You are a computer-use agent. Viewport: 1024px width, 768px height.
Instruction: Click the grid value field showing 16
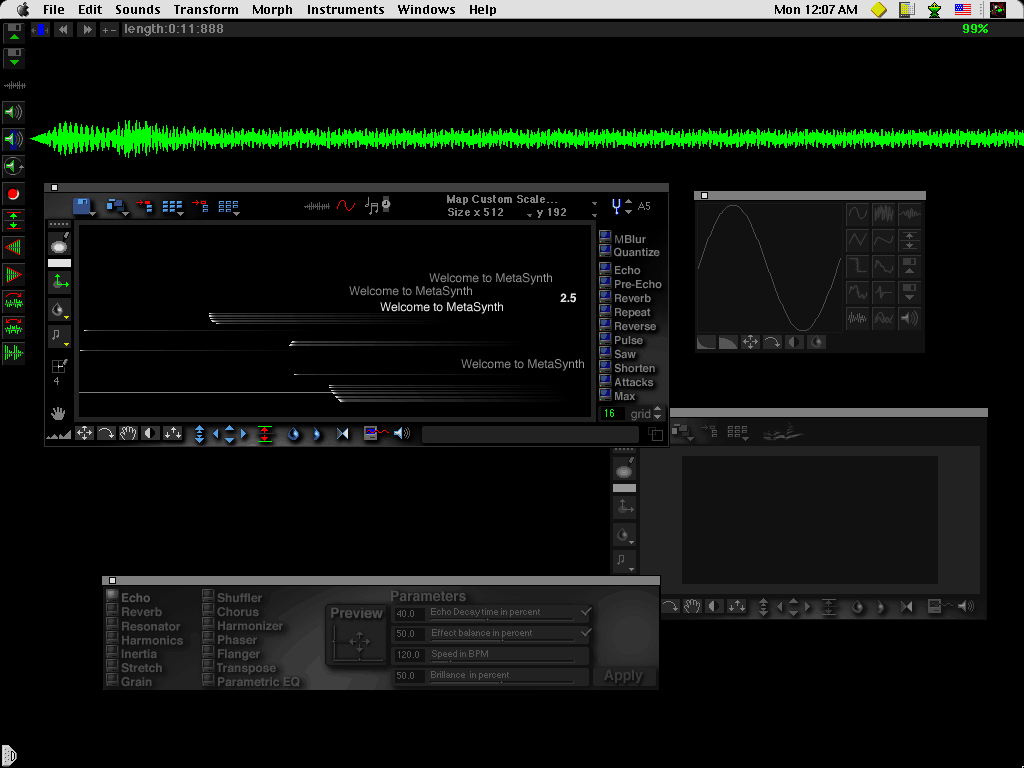point(612,413)
